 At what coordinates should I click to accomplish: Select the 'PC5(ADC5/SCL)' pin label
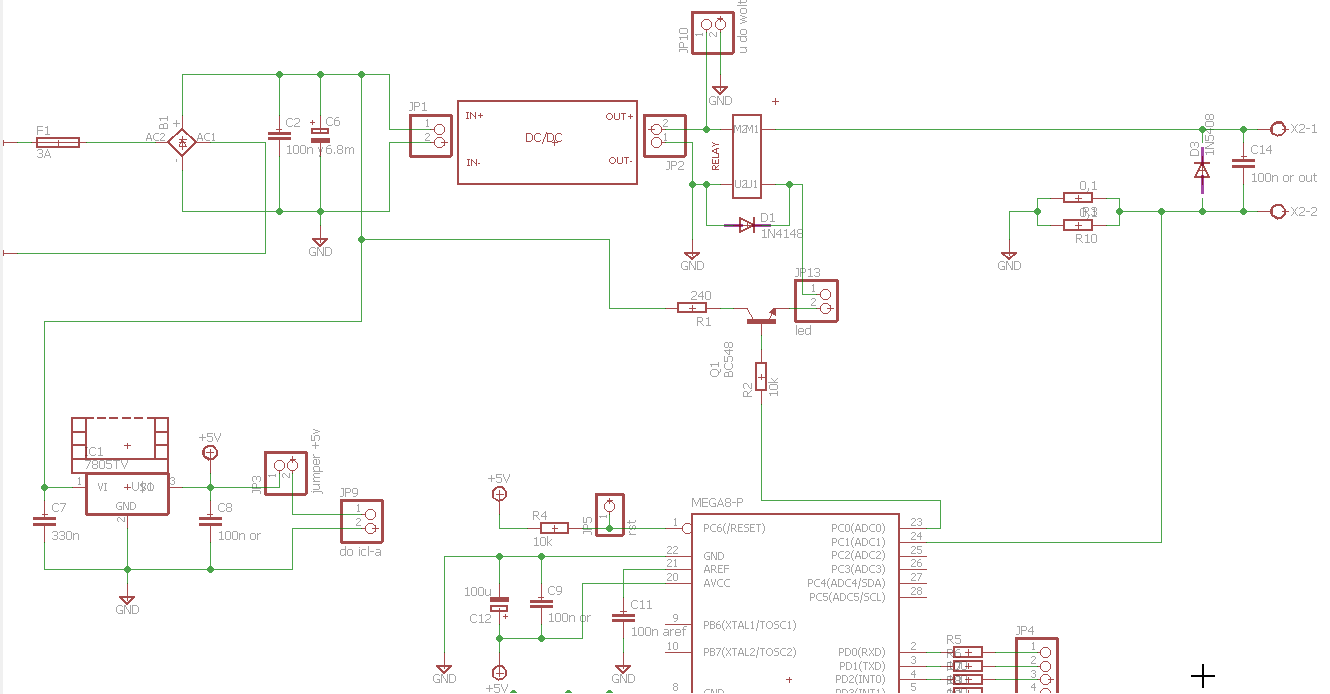pyautogui.click(x=846, y=597)
